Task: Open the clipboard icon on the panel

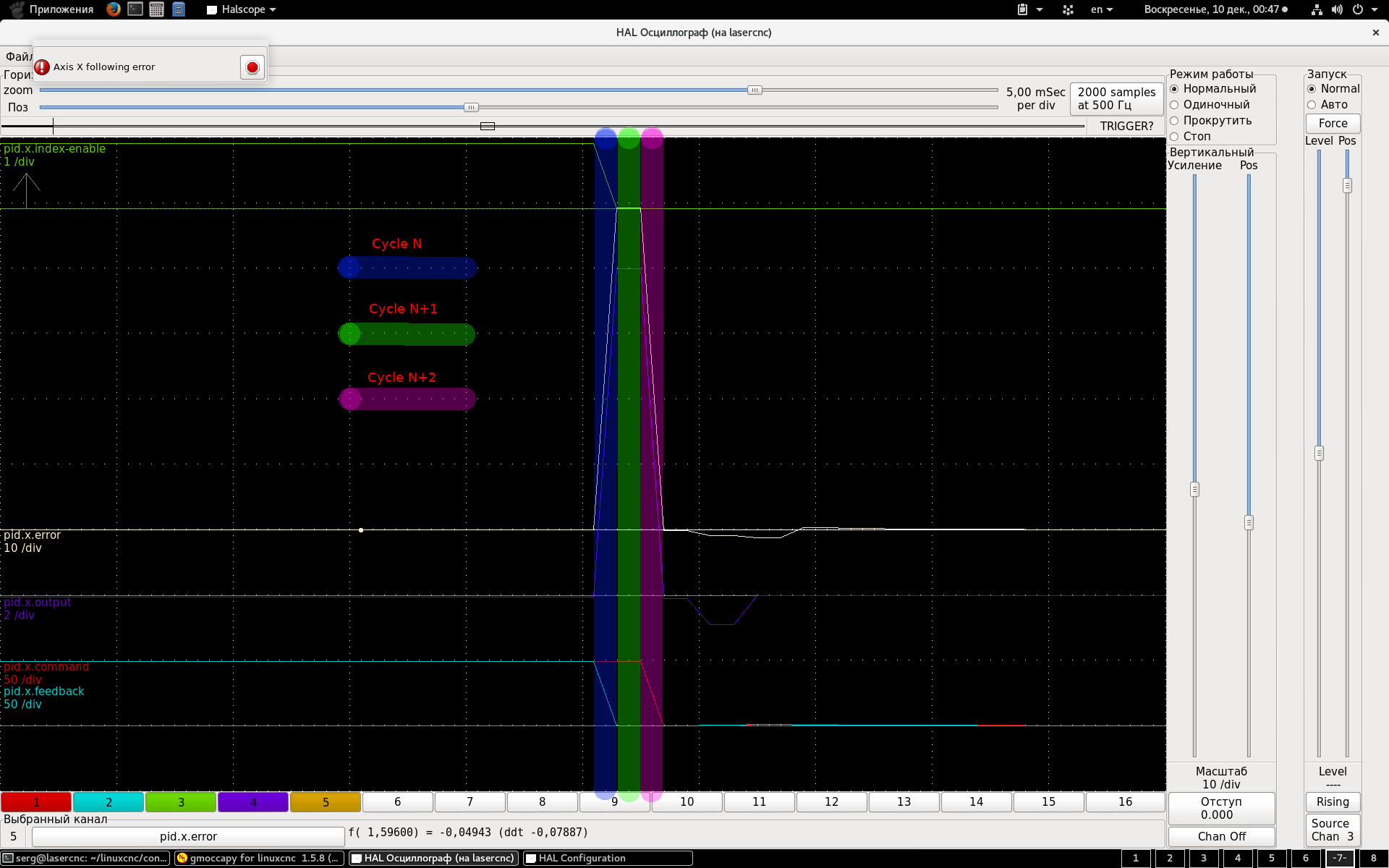Action: pos(1024,9)
